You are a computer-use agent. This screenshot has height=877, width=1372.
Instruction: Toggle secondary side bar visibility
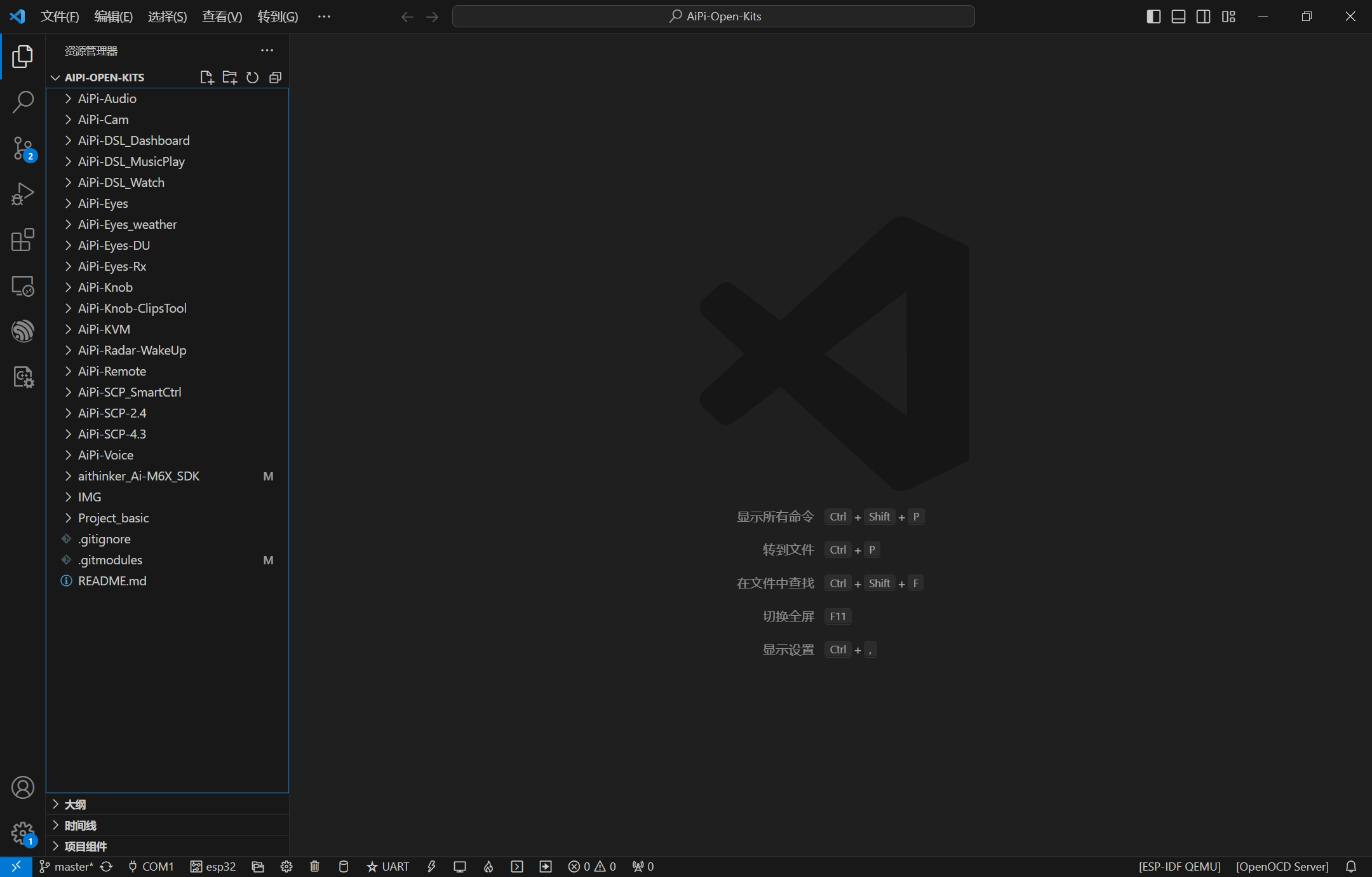(1203, 17)
